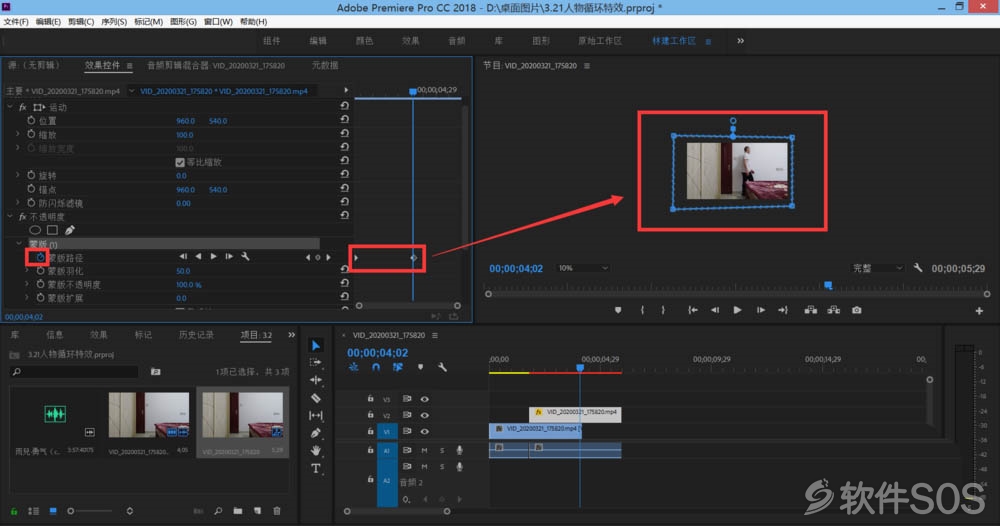Switch to 历史记录 history tab
This screenshot has height=526, width=1000.
[x=196, y=335]
